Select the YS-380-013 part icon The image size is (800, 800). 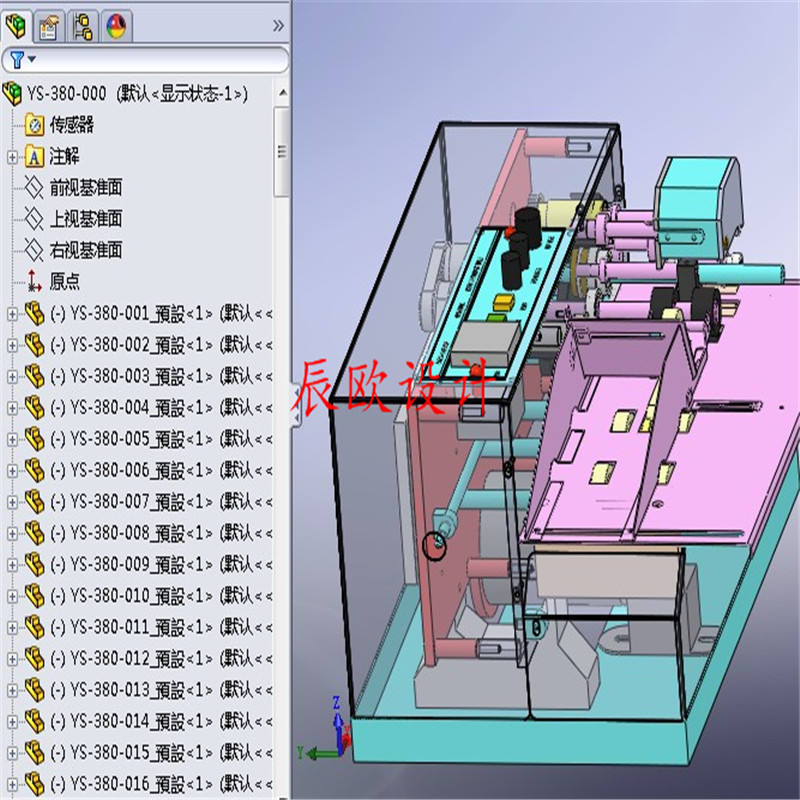[34, 690]
